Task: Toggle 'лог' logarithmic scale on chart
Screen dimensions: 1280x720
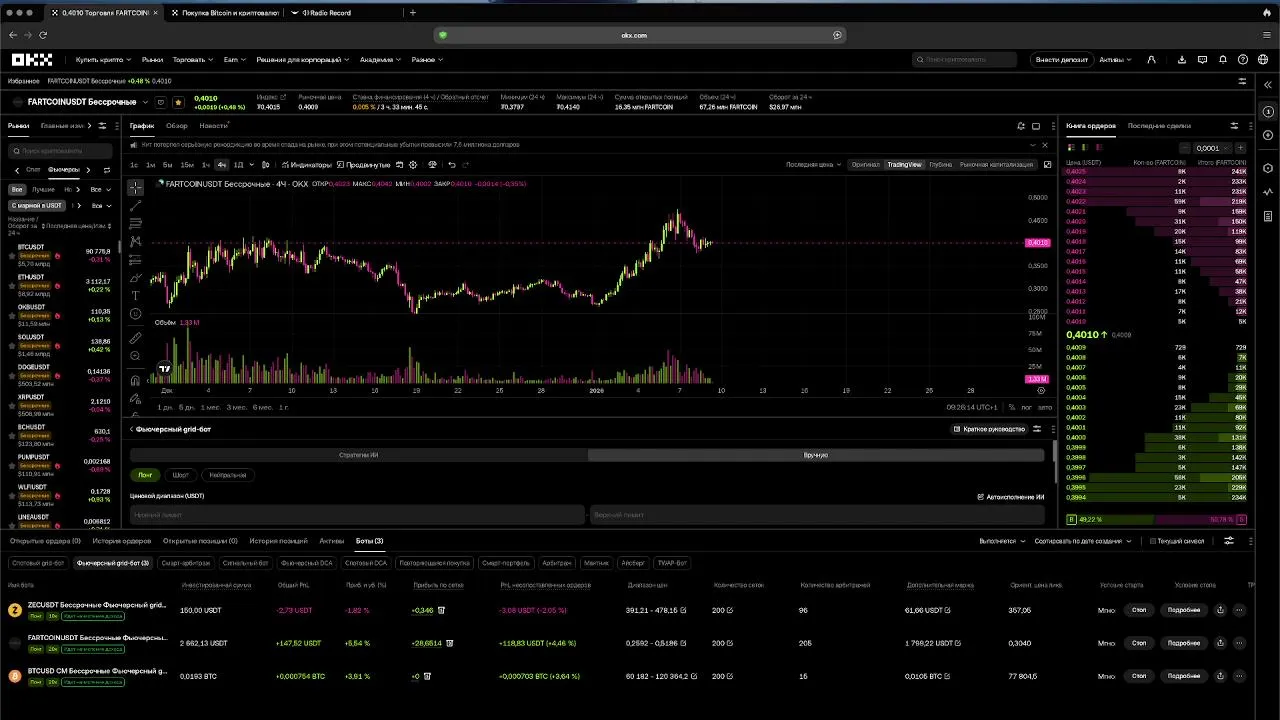Action: [1026, 407]
